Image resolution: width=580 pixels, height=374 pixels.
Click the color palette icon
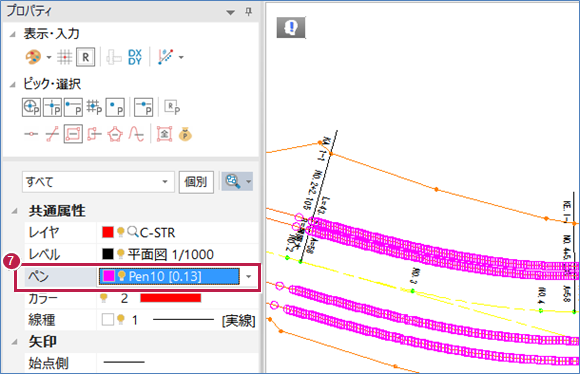tap(33, 57)
